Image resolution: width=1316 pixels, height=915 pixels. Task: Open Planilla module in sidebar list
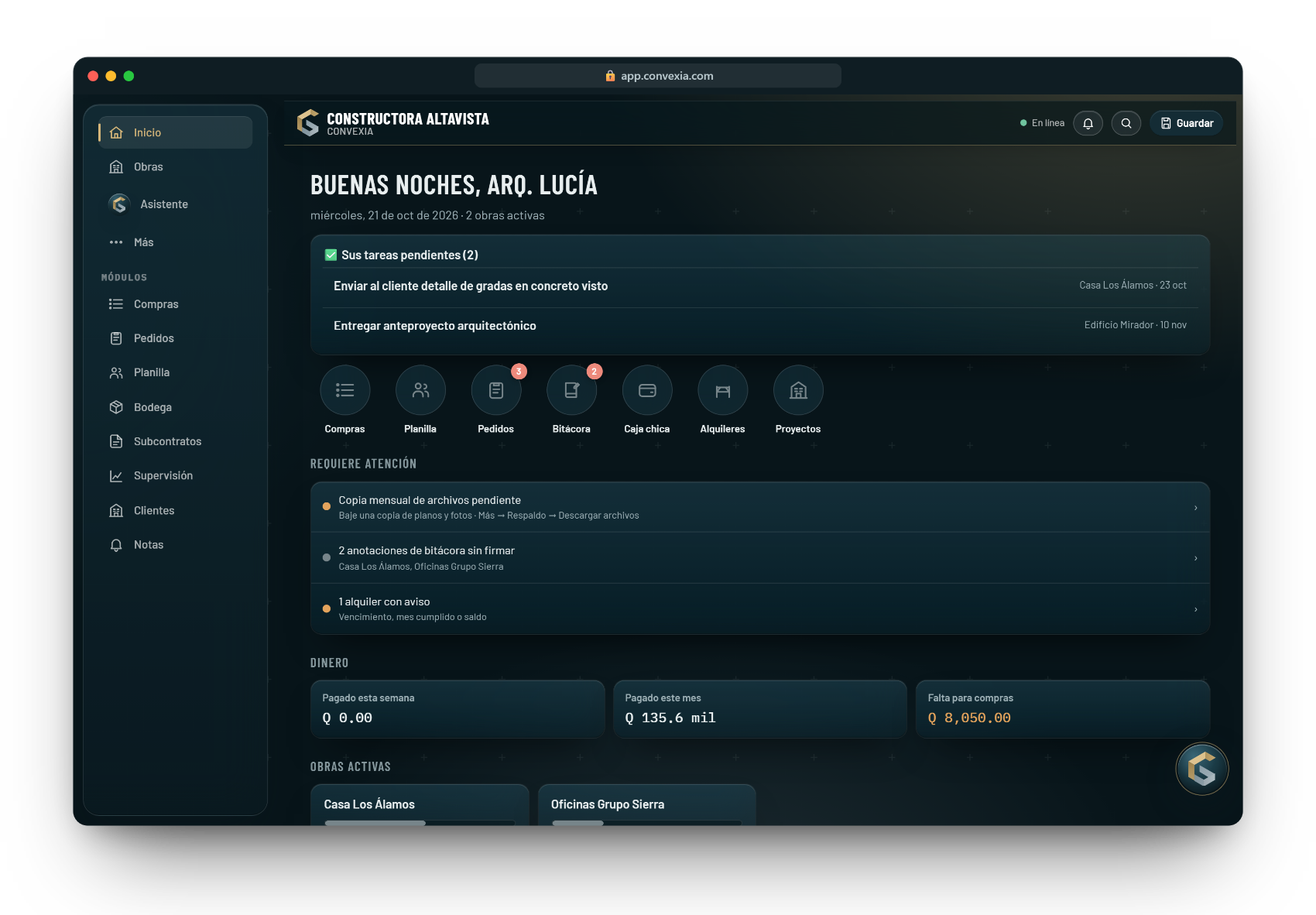click(176, 372)
